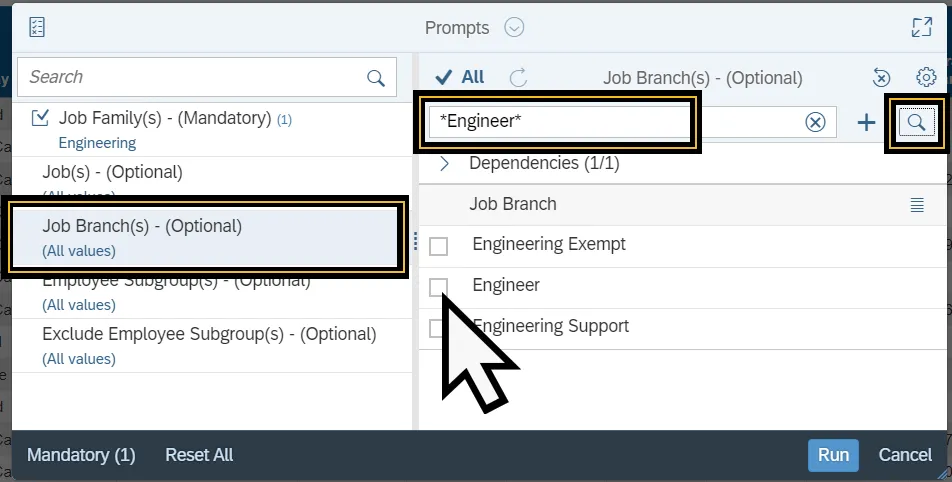
Task: Open the Job Branch list display options
Action: pos(917,204)
